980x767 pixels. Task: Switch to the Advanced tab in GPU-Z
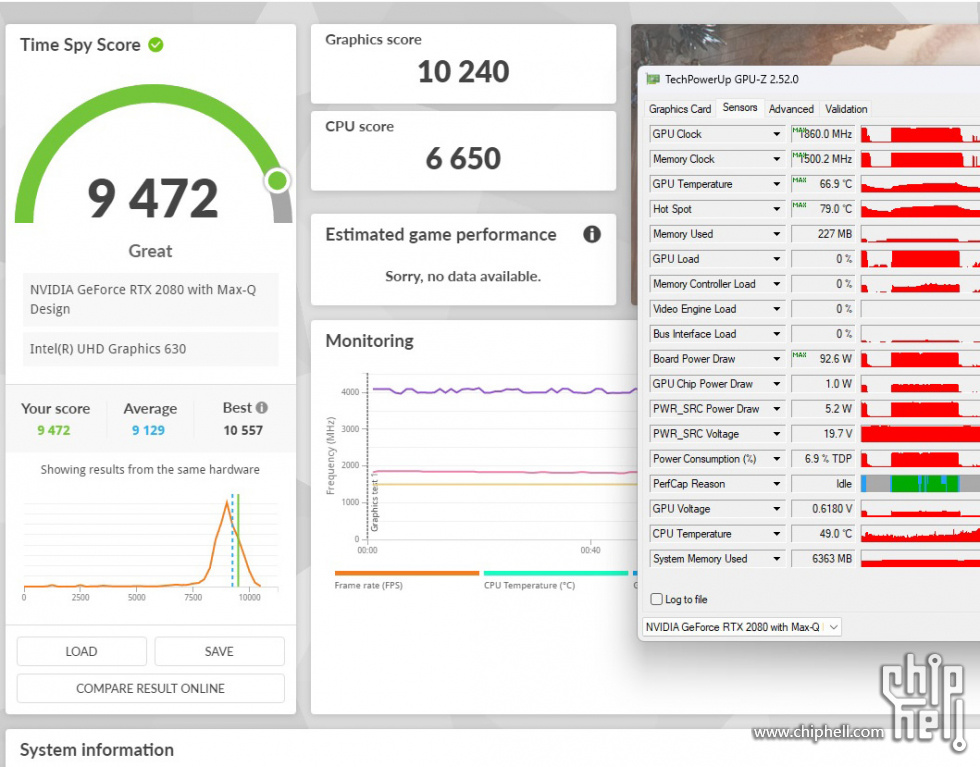point(791,109)
